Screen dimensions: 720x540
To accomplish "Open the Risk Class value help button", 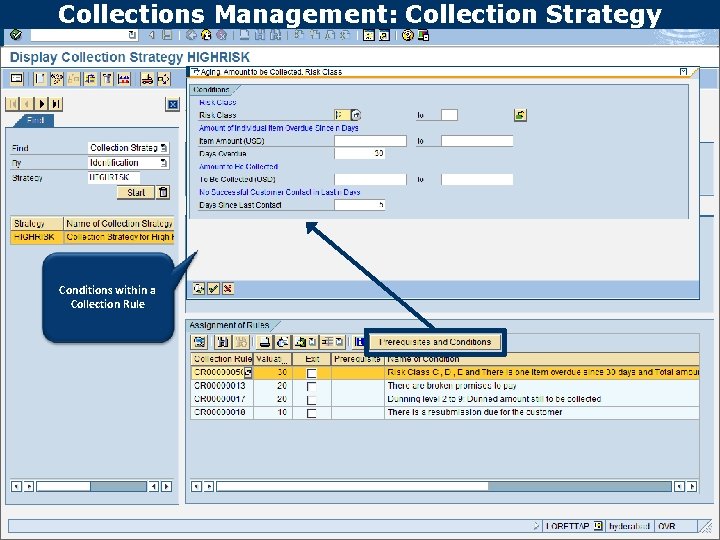I will 356,115.
